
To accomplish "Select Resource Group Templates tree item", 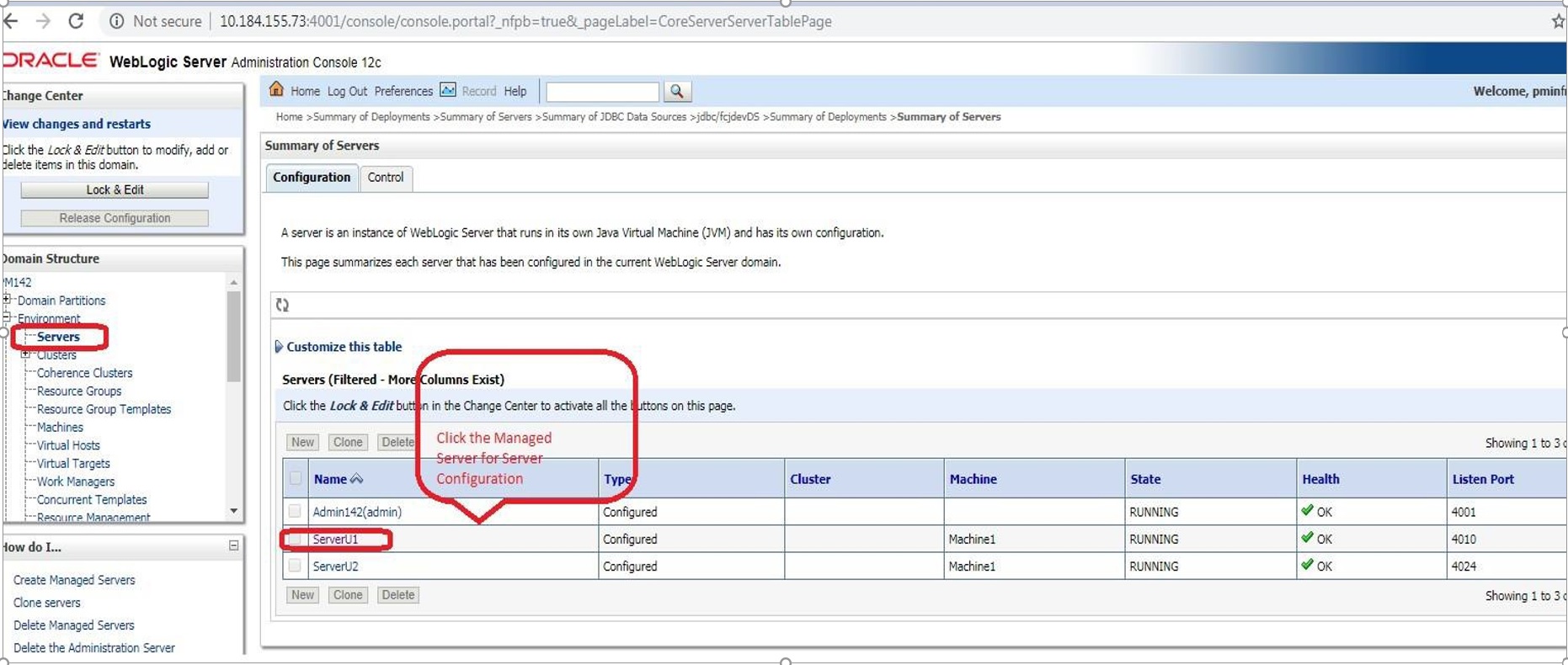I will (104, 409).
